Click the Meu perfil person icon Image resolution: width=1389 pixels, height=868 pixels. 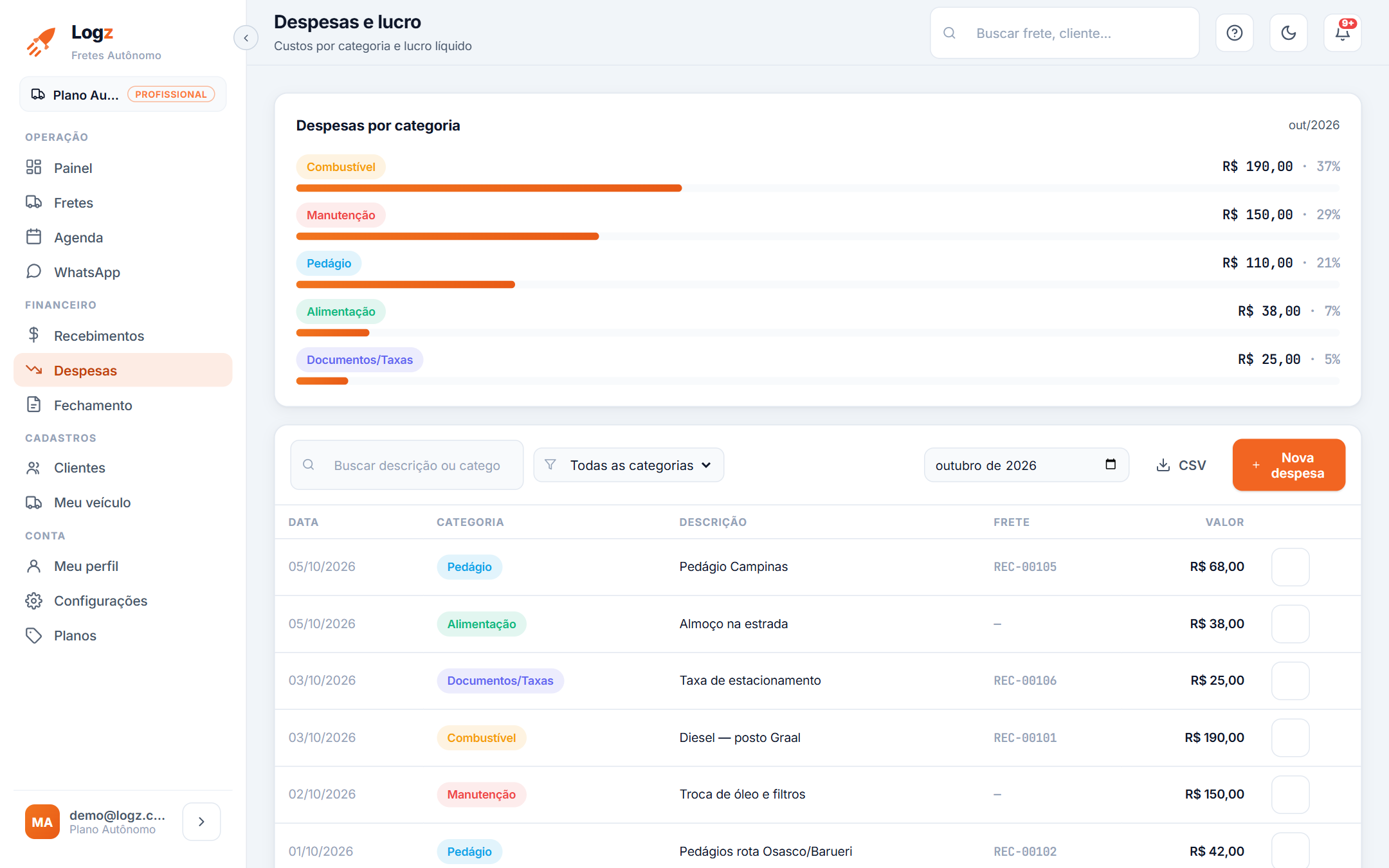33,566
